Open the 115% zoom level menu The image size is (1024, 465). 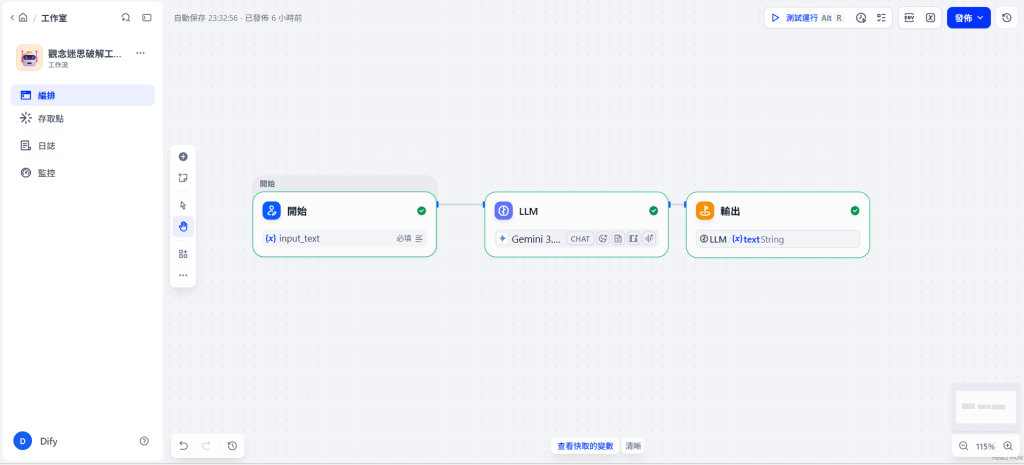(985, 447)
